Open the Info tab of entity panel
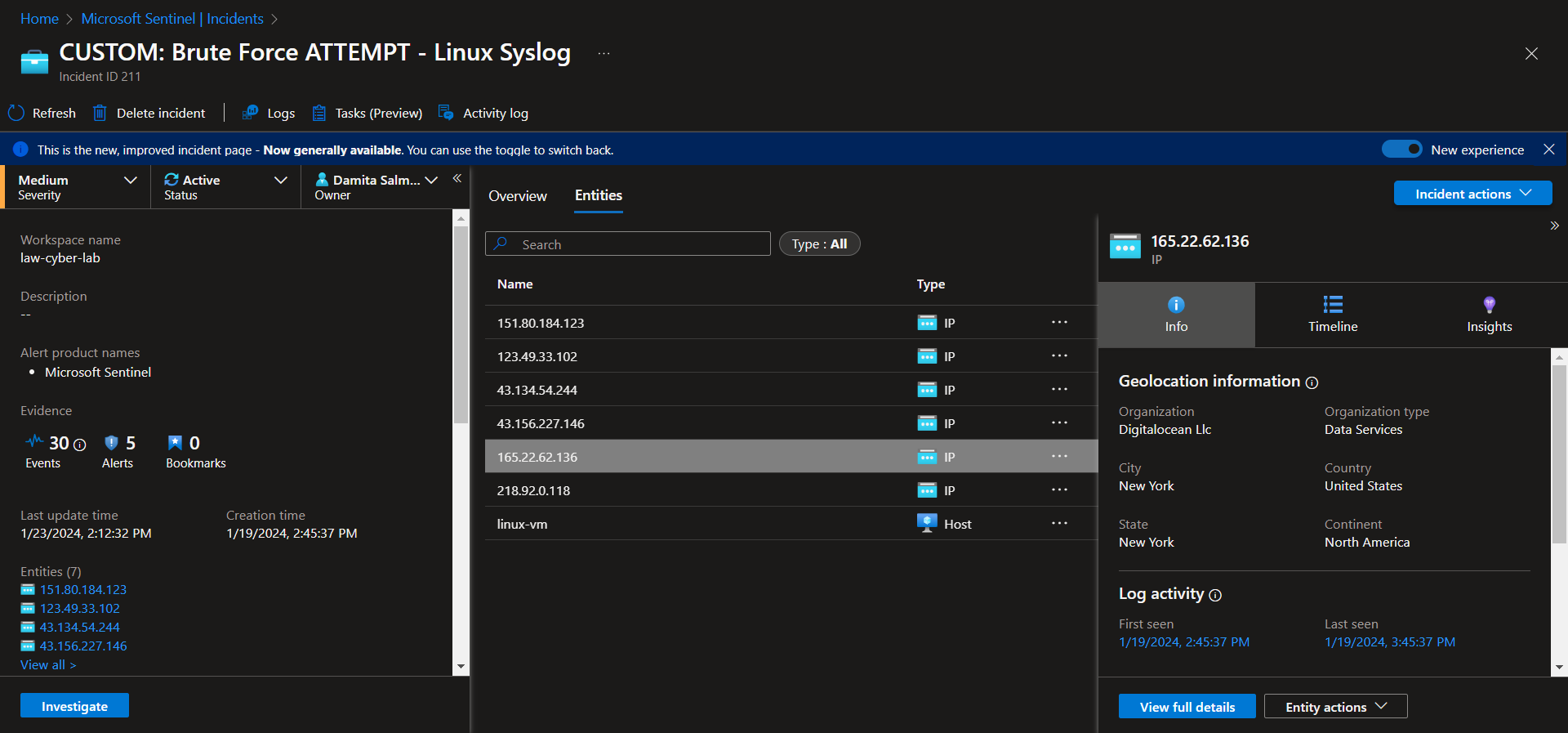 coord(1176,315)
